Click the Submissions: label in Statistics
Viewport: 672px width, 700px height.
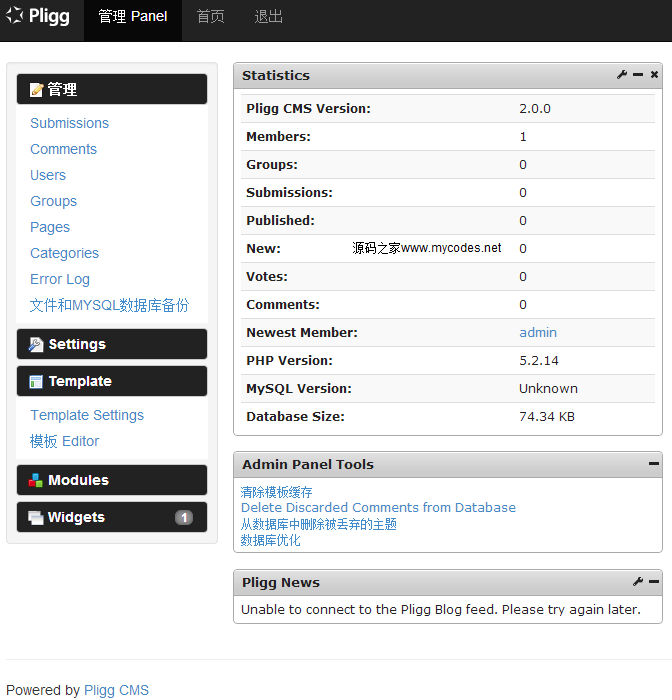coord(289,193)
